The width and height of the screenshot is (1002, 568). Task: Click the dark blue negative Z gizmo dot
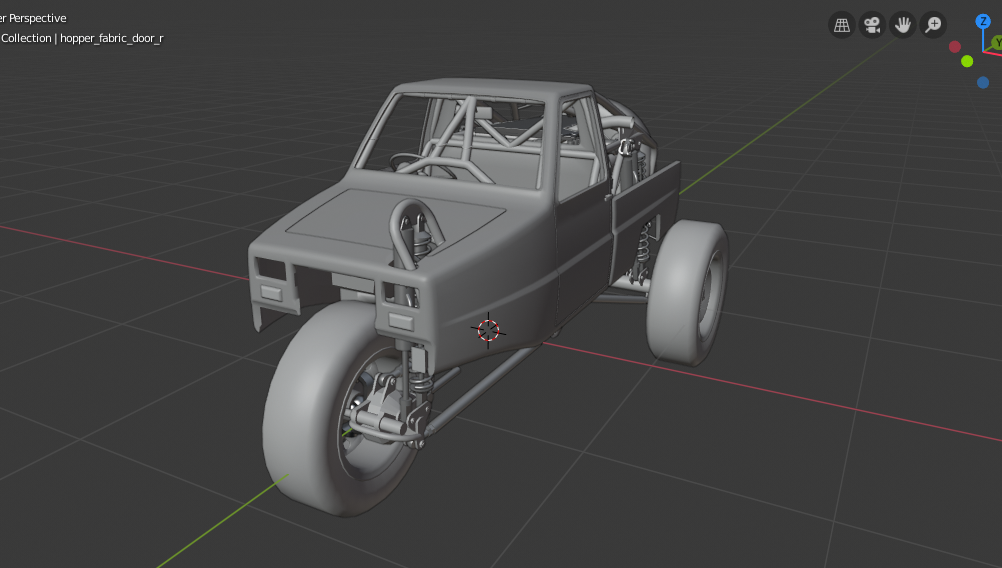click(983, 82)
